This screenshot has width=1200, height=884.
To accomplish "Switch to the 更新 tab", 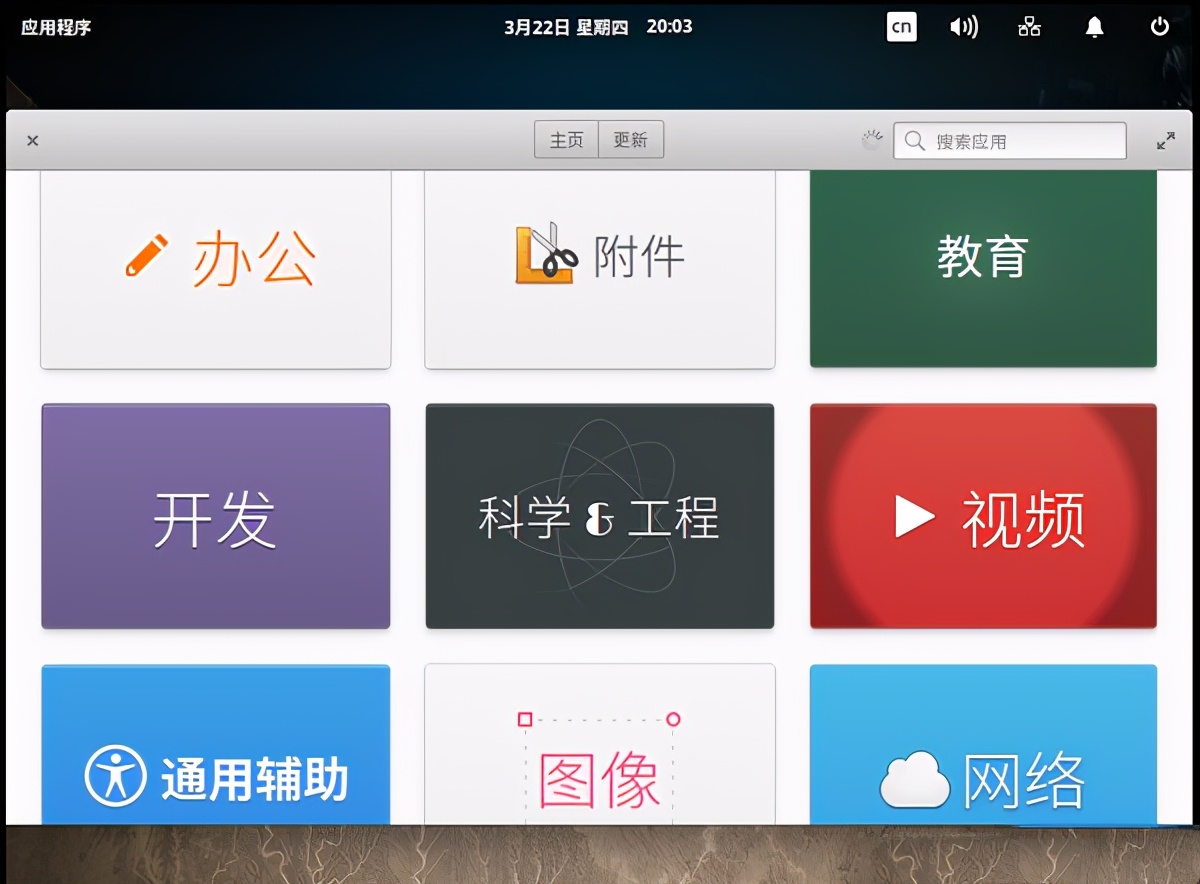I will tap(630, 140).
